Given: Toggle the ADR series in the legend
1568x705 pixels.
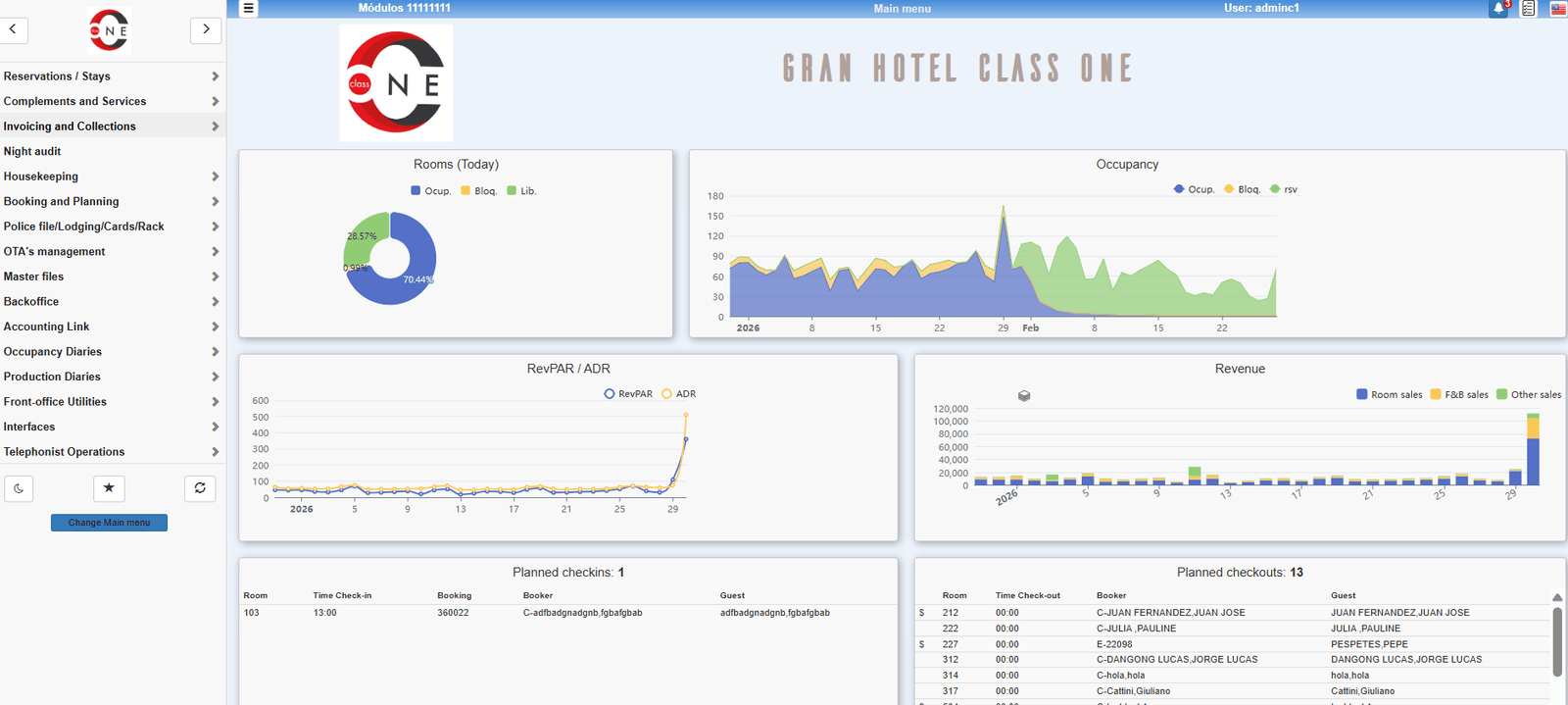Looking at the screenshot, I should tap(679, 394).
